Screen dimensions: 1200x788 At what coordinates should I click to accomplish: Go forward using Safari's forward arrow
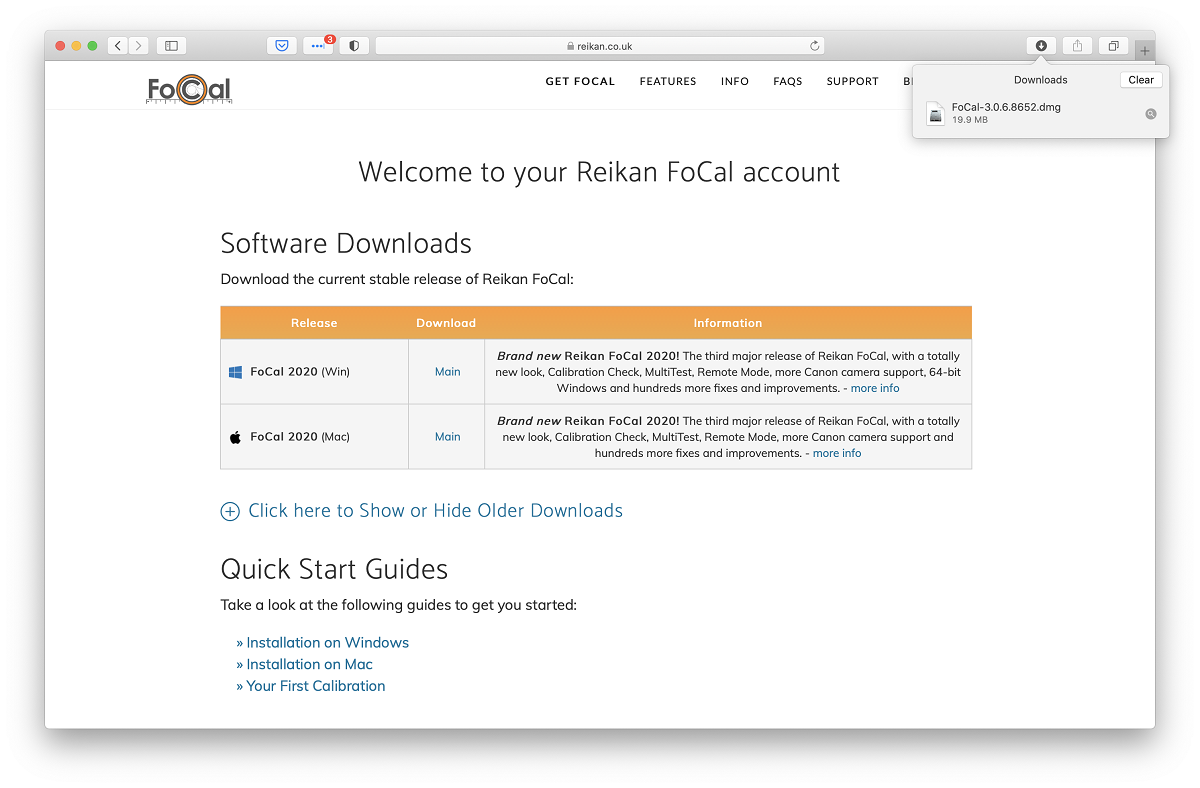pos(139,46)
